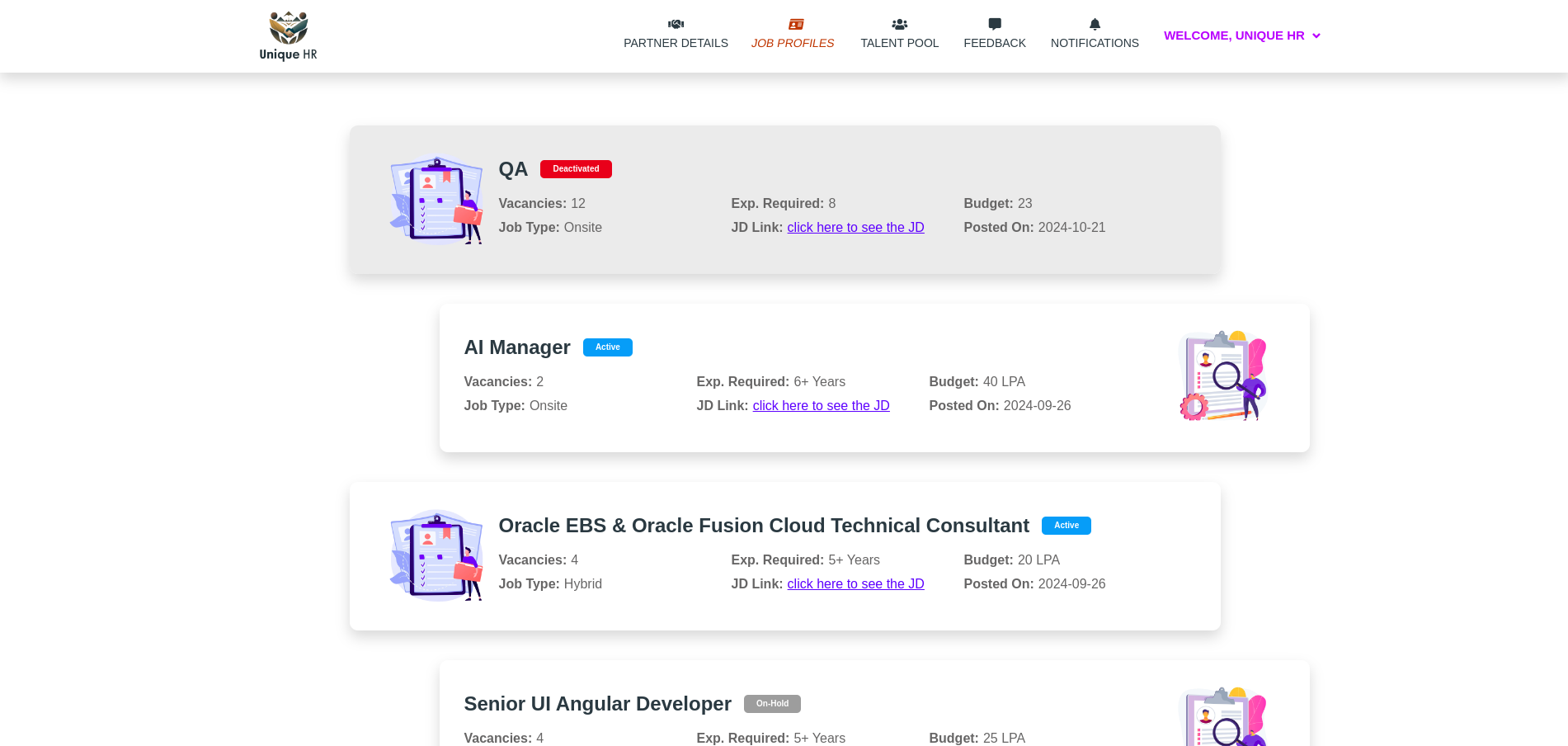Click 'Vacancies: 4' on Oracle EBS card
The image size is (1568, 746).
[538, 559]
